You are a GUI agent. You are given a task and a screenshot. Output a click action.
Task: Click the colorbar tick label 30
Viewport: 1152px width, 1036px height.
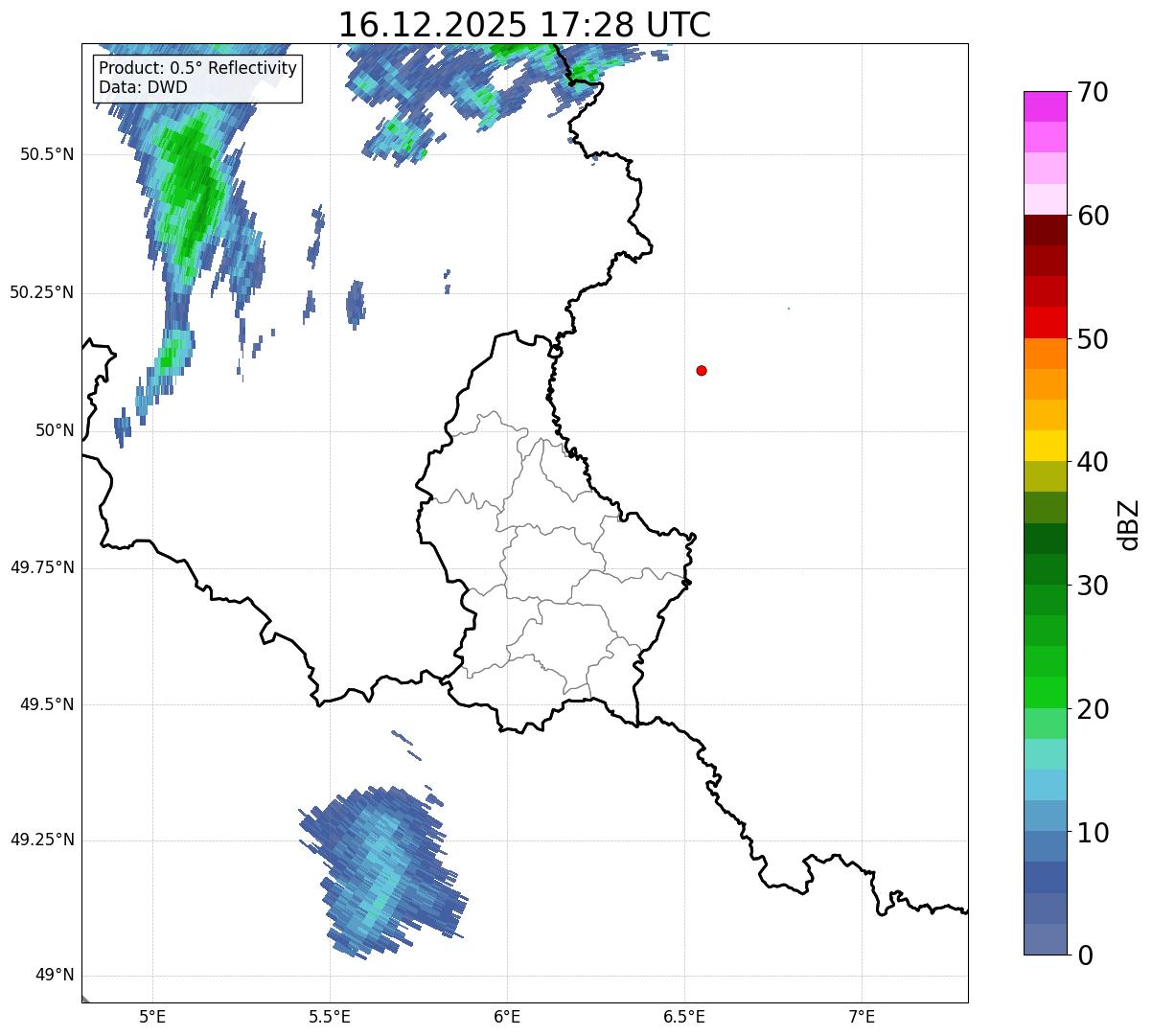1093,586
